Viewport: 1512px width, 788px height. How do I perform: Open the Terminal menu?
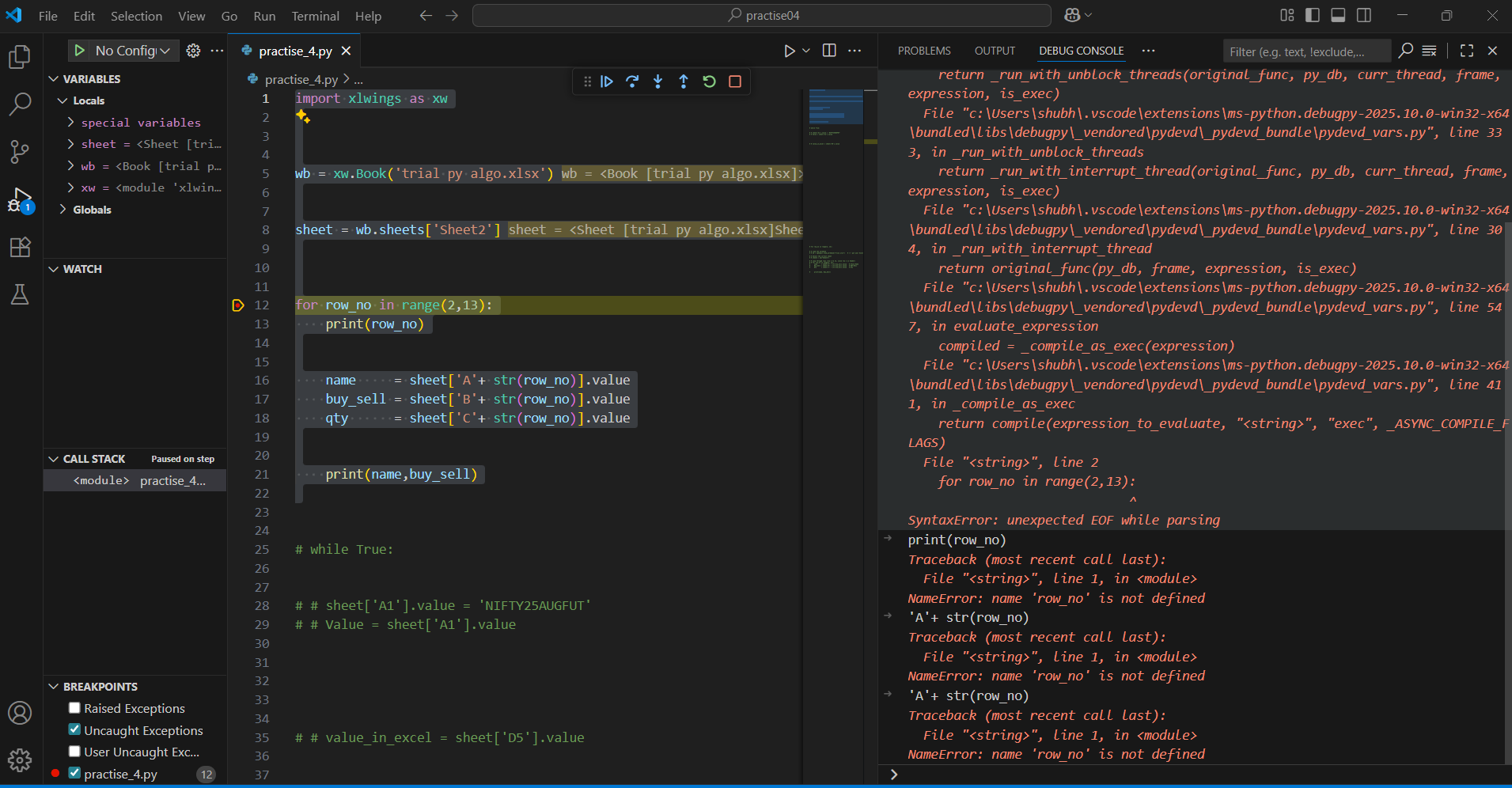(x=315, y=16)
